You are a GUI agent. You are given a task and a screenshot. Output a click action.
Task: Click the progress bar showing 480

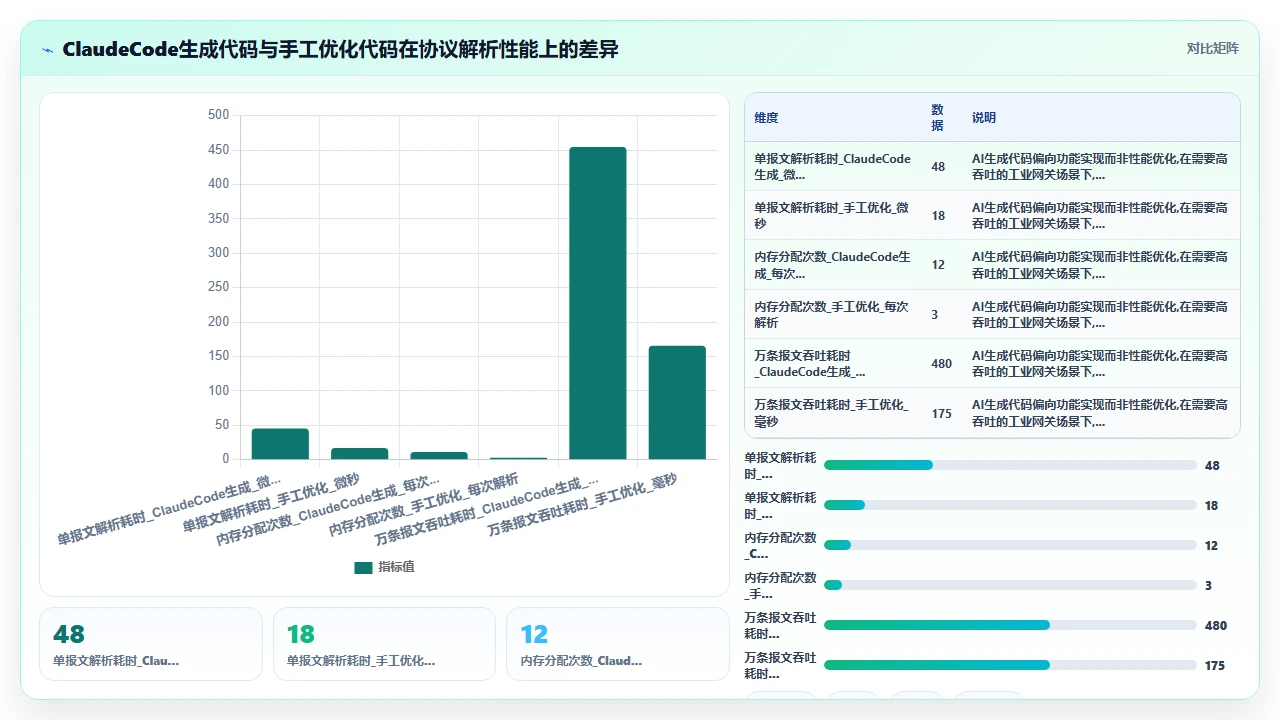1010,625
